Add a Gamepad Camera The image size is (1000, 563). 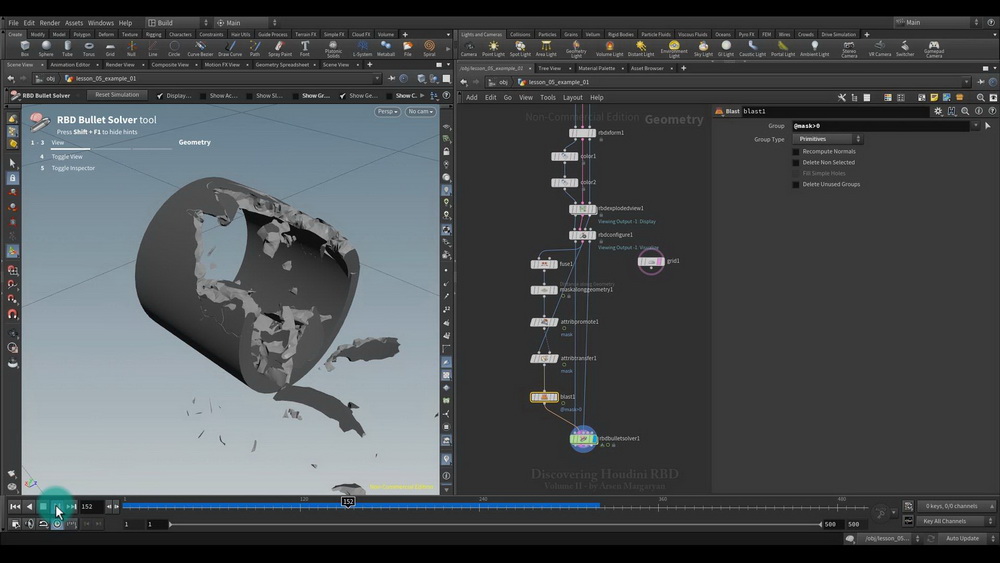click(x=934, y=49)
